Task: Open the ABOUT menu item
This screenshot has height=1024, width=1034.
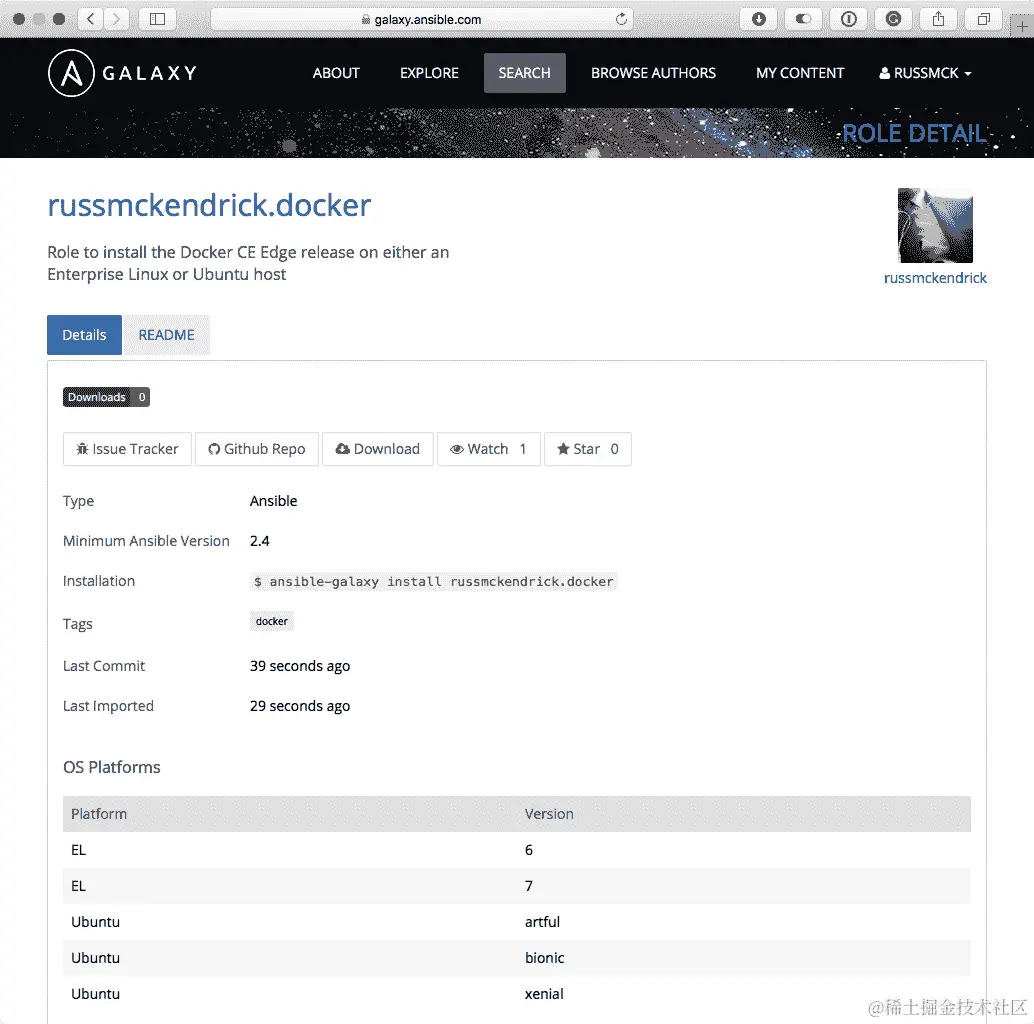Action: pyautogui.click(x=336, y=73)
